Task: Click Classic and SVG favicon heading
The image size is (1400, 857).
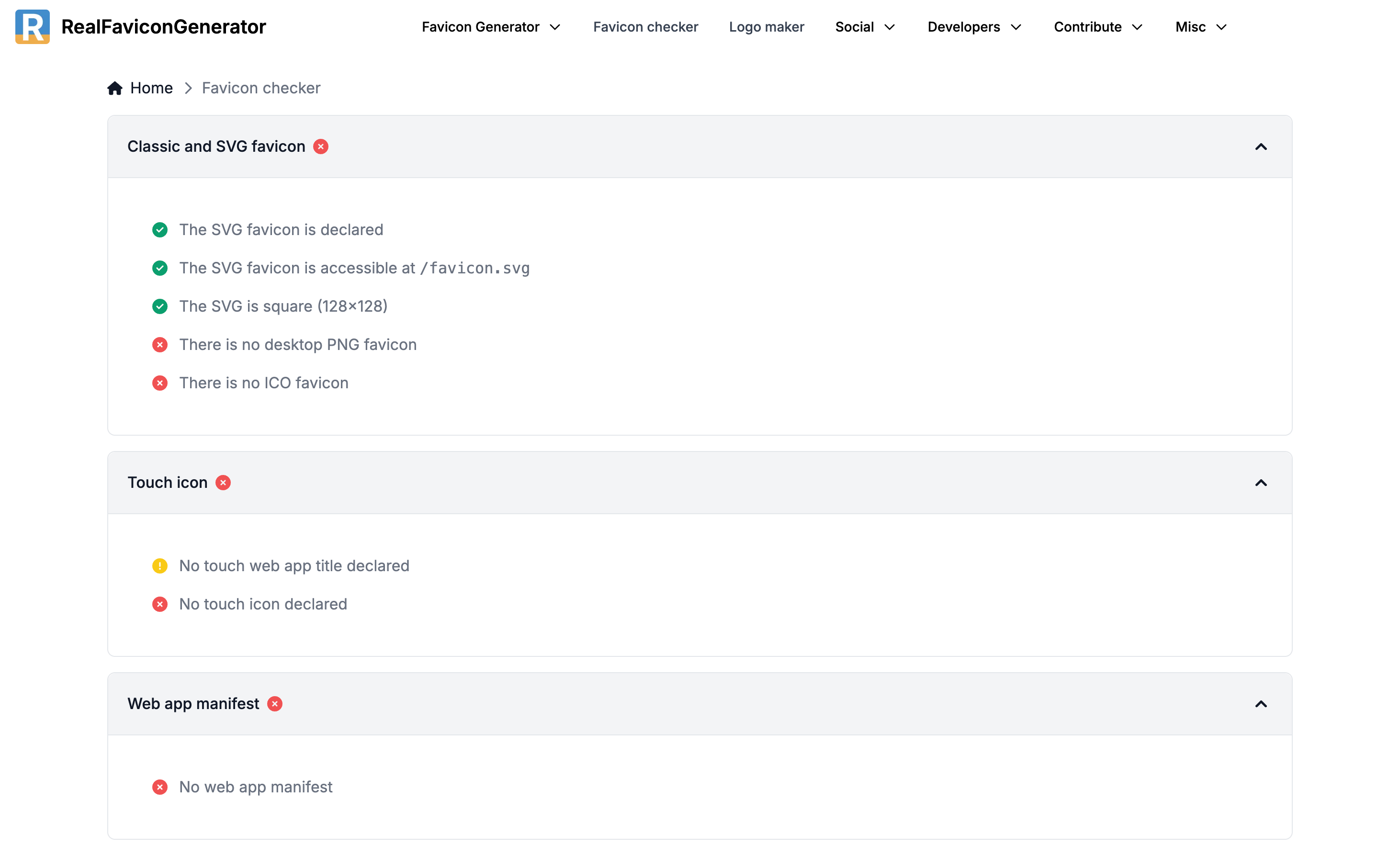Action: coord(216,147)
